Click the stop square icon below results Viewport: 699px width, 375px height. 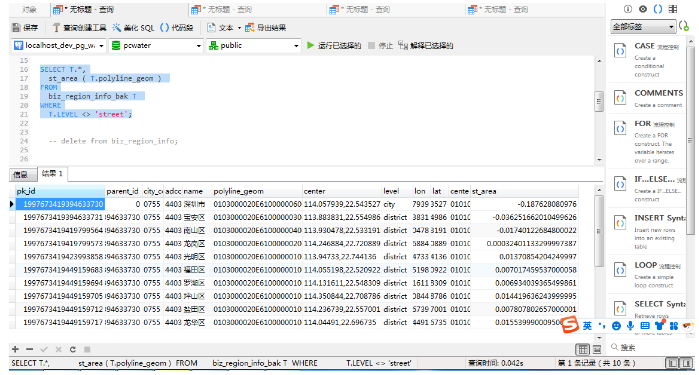[87, 349]
